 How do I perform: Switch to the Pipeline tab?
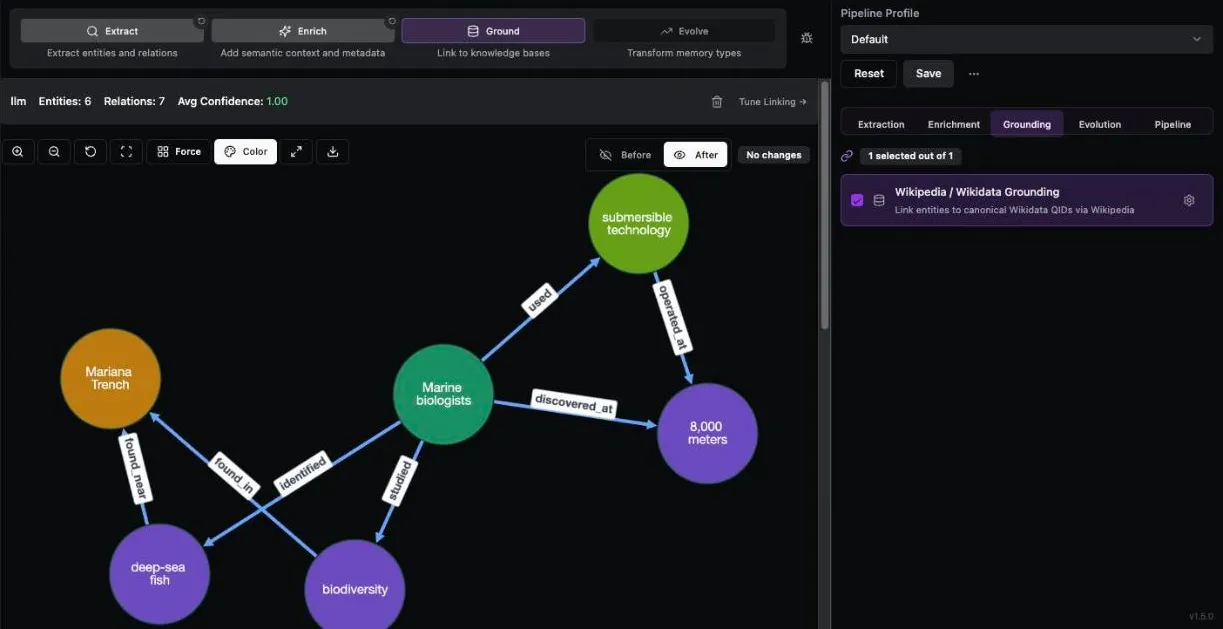(1173, 124)
